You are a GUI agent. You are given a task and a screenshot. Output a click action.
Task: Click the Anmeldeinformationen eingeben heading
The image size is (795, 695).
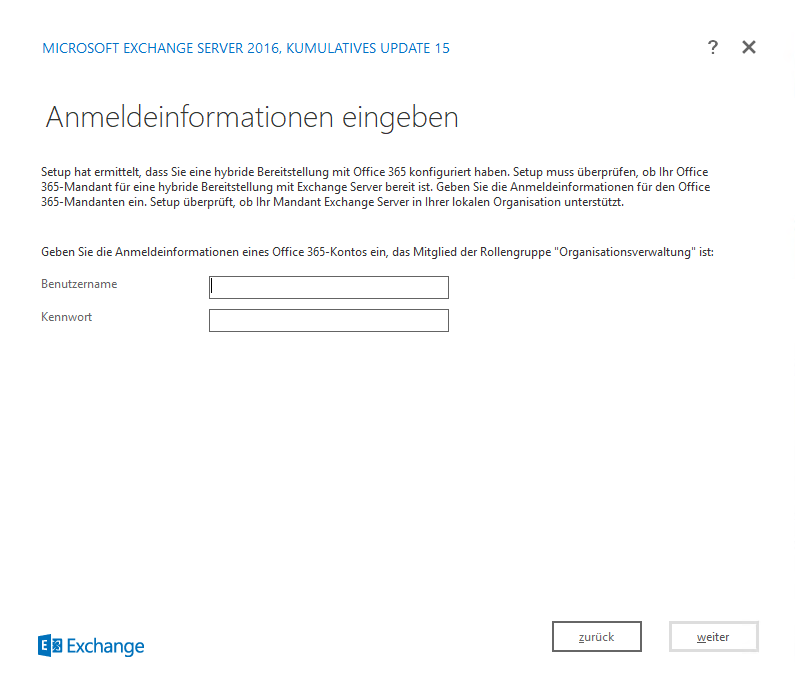click(x=252, y=118)
